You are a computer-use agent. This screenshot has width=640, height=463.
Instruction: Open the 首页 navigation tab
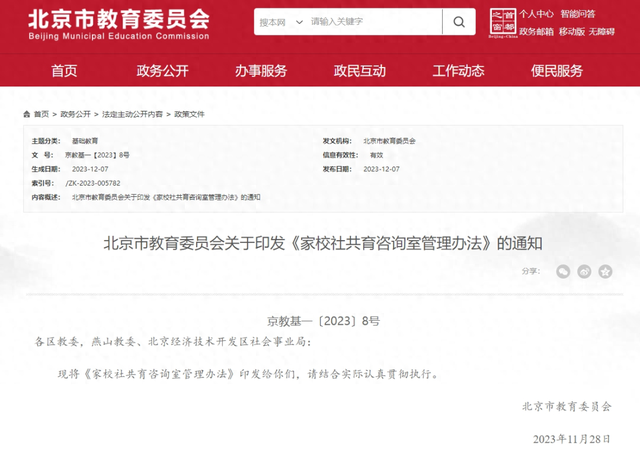point(64,71)
